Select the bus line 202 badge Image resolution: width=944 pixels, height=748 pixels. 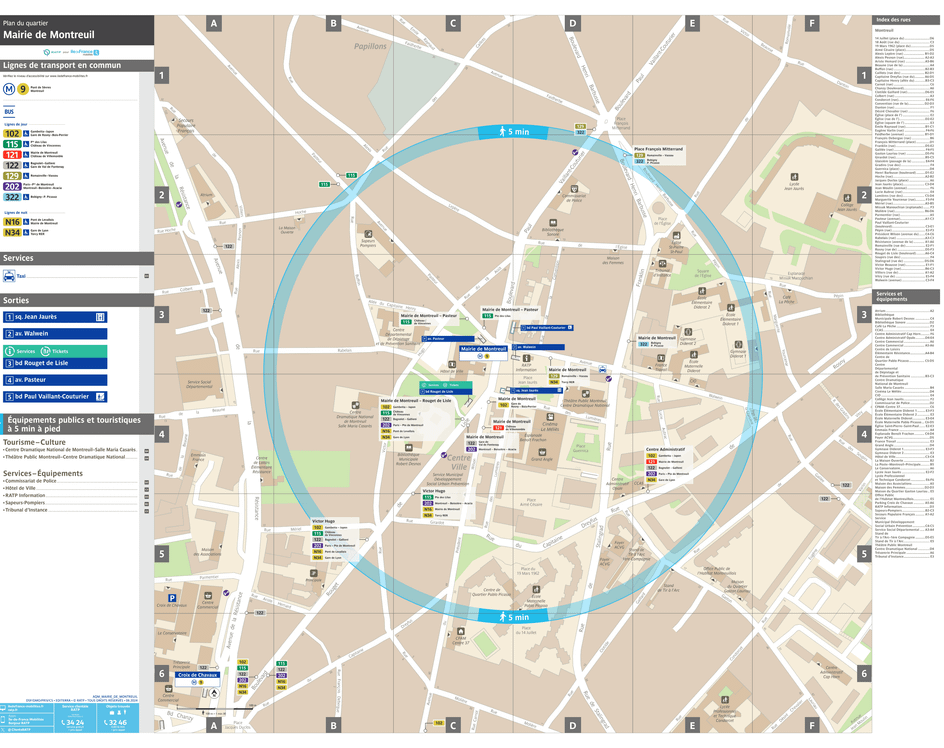[x=12, y=186]
